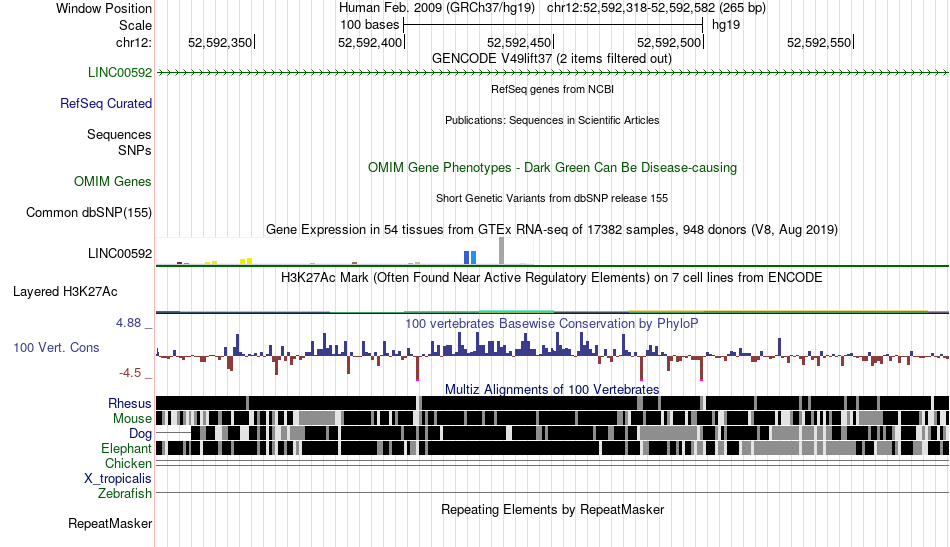Click the Multiz Alignments of 100 Vertebrates title
950x547 pixels.
pos(552,390)
